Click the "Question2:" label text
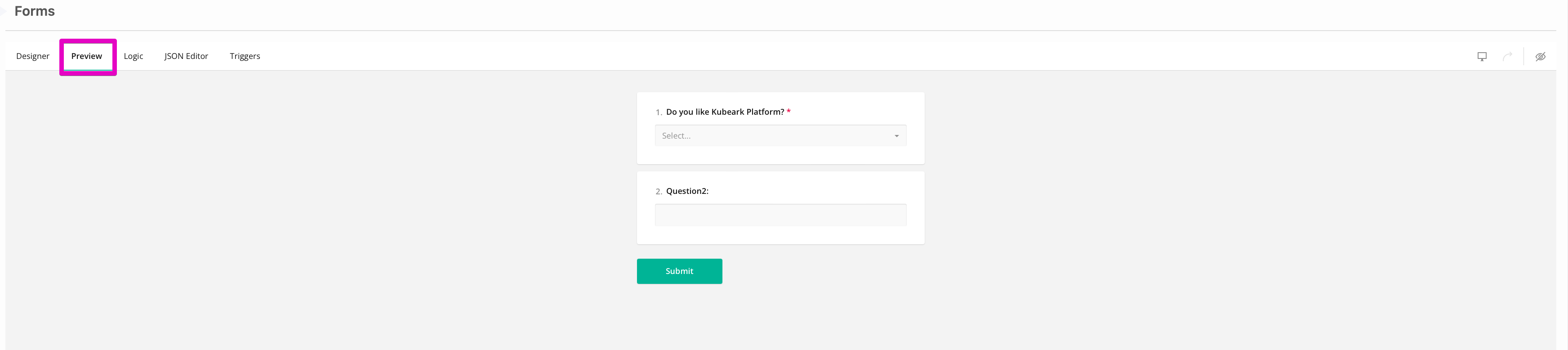This screenshot has width=1568, height=350. (x=686, y=191)
